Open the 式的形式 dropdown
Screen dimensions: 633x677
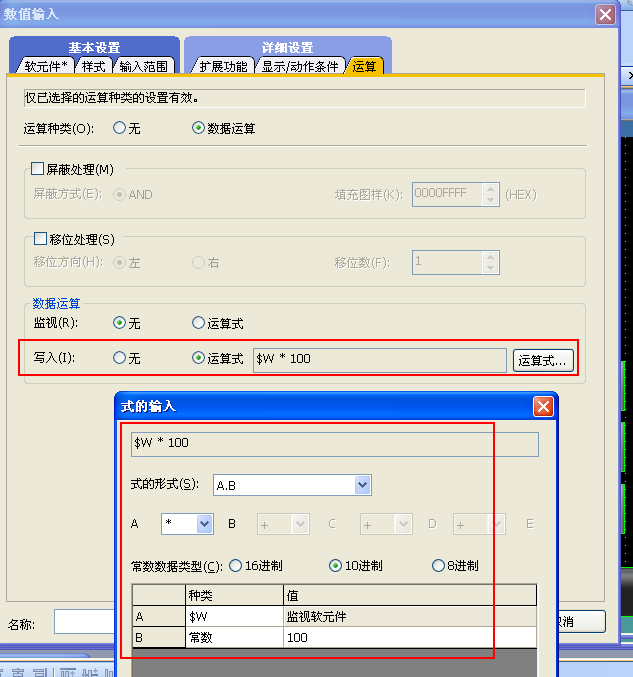(362, 485)
